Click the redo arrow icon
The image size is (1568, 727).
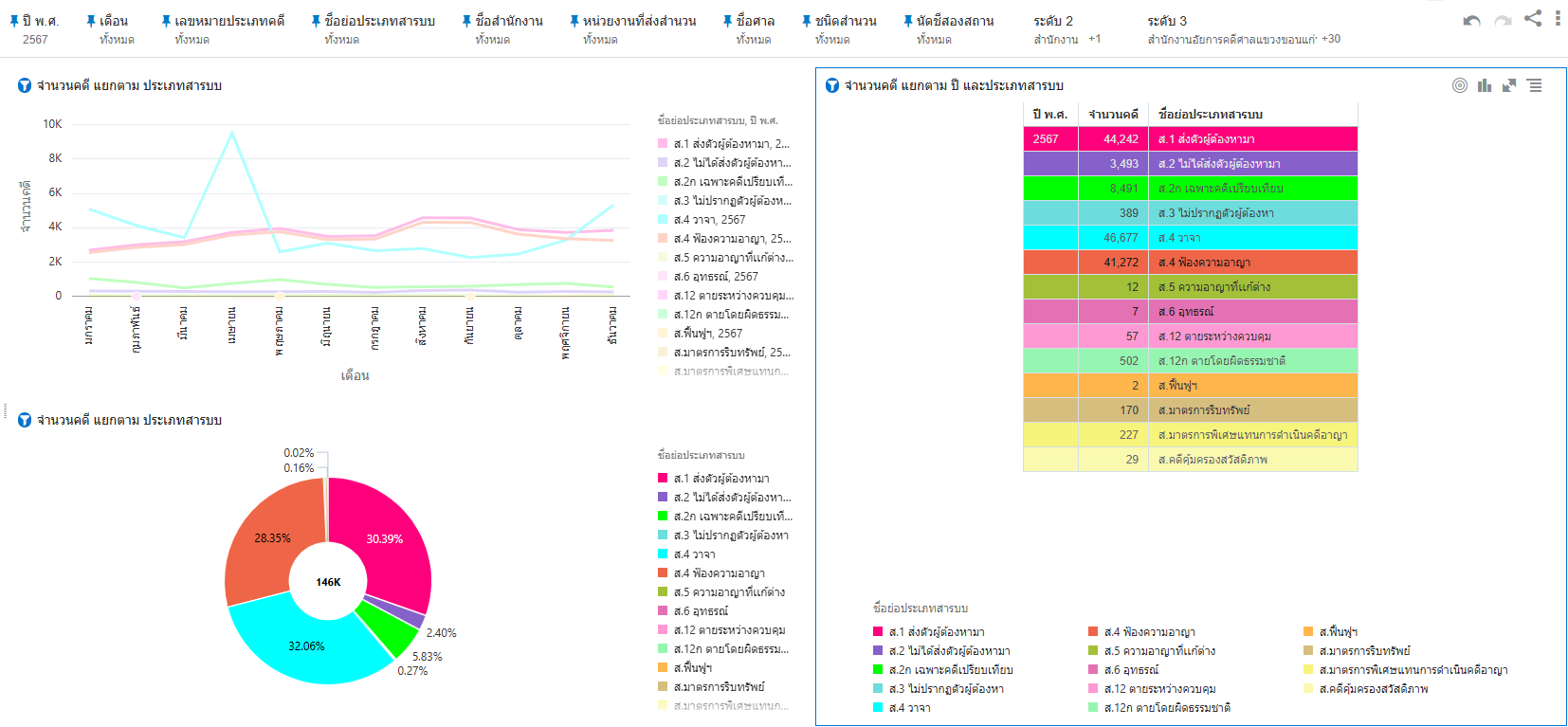click(1503, 21)
